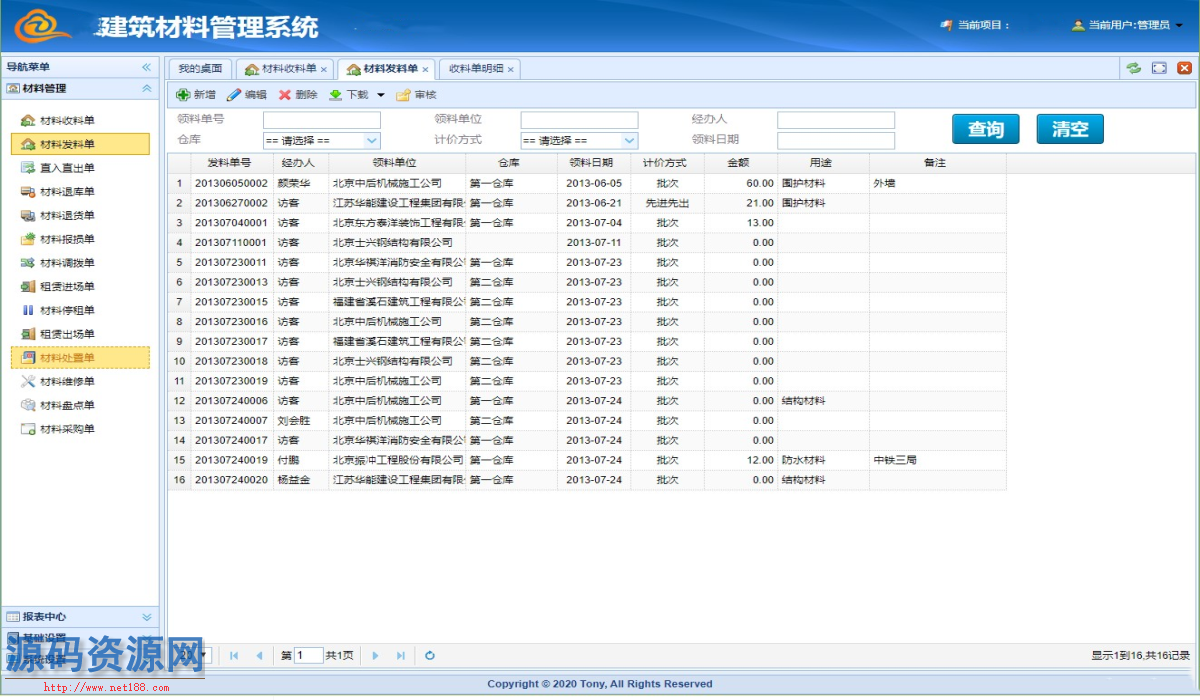Viewport: 1200px width, 700px height.
Task: Collapse the 材料管理 accordion section
Action: 146,88
